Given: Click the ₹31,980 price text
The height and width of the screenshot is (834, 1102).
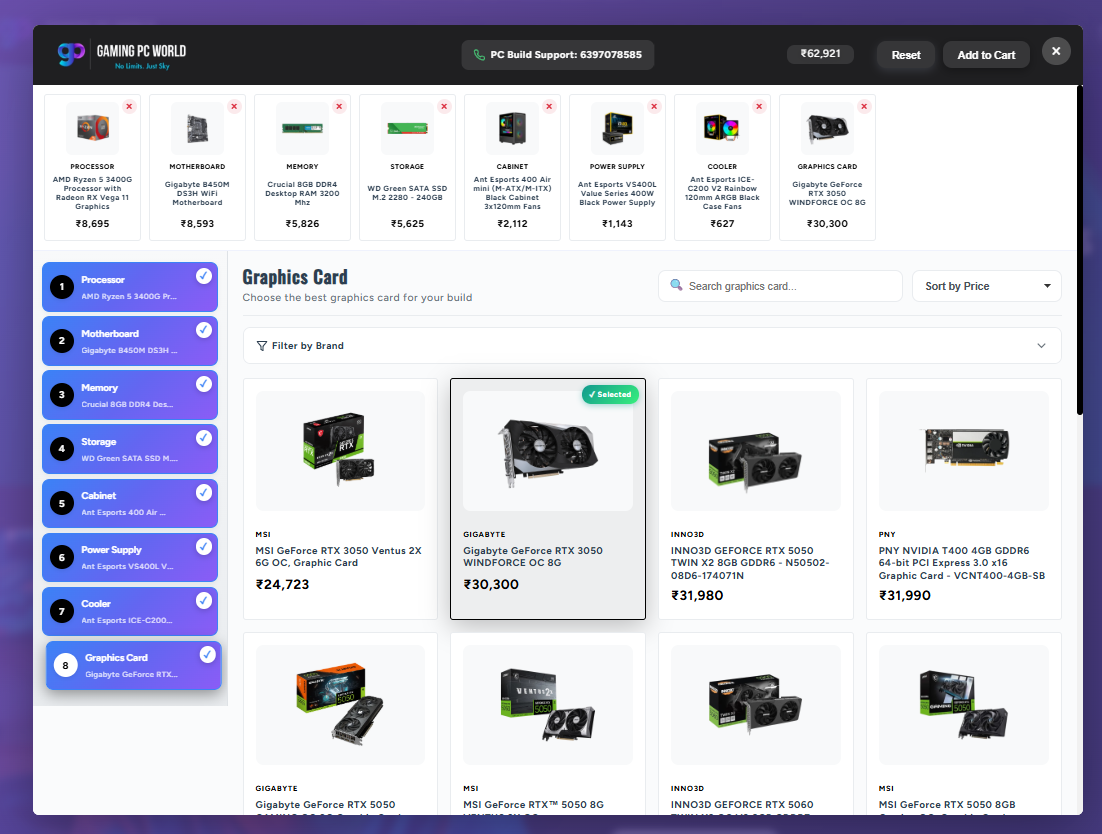Looking at the screenshot, I should [x=697, y=595].
